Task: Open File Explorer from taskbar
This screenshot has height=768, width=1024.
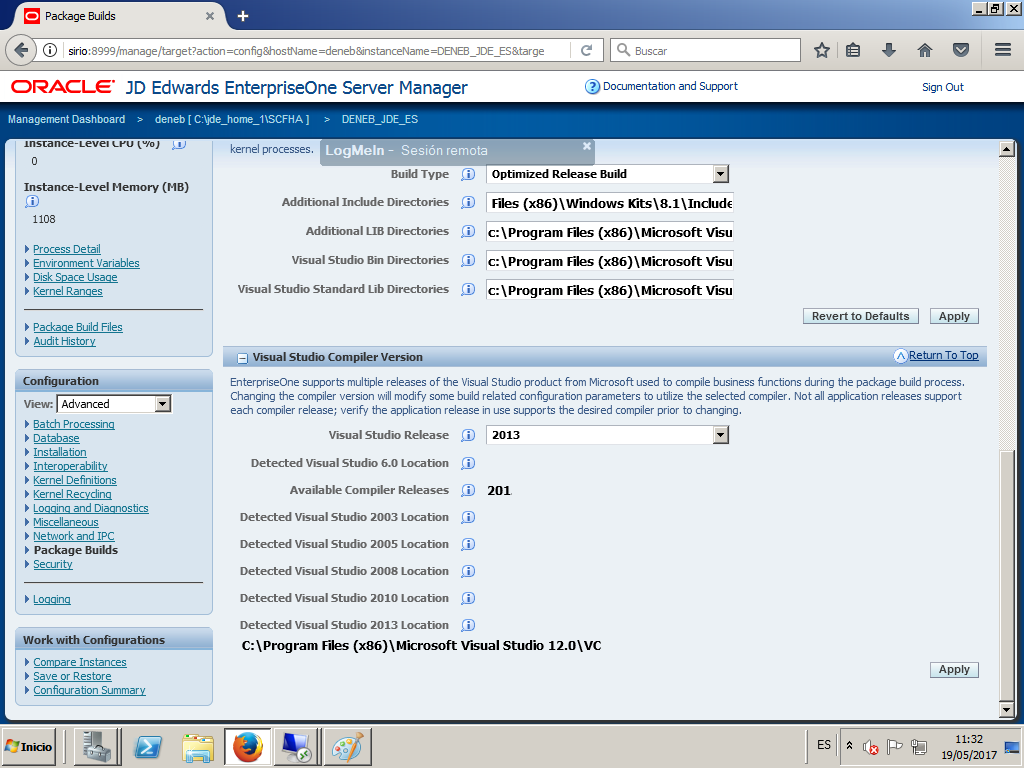Action: click(198, 746)
